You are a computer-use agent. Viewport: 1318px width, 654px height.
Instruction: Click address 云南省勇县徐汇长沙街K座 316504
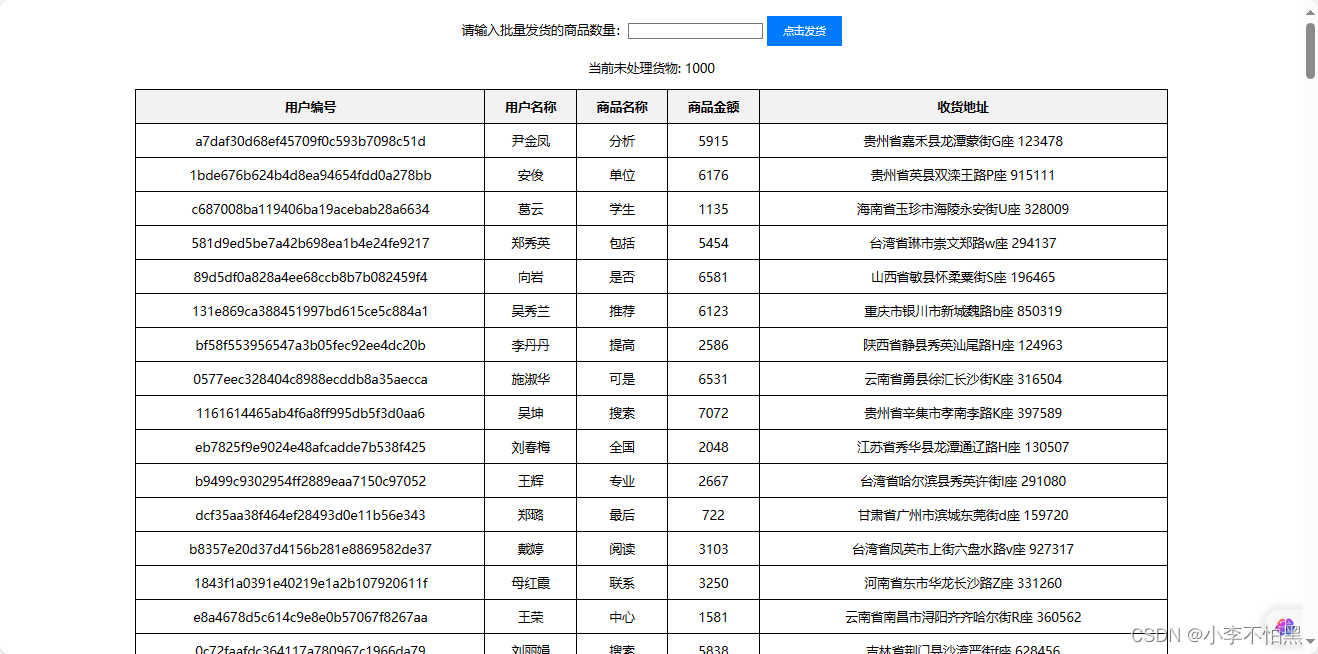963,379
